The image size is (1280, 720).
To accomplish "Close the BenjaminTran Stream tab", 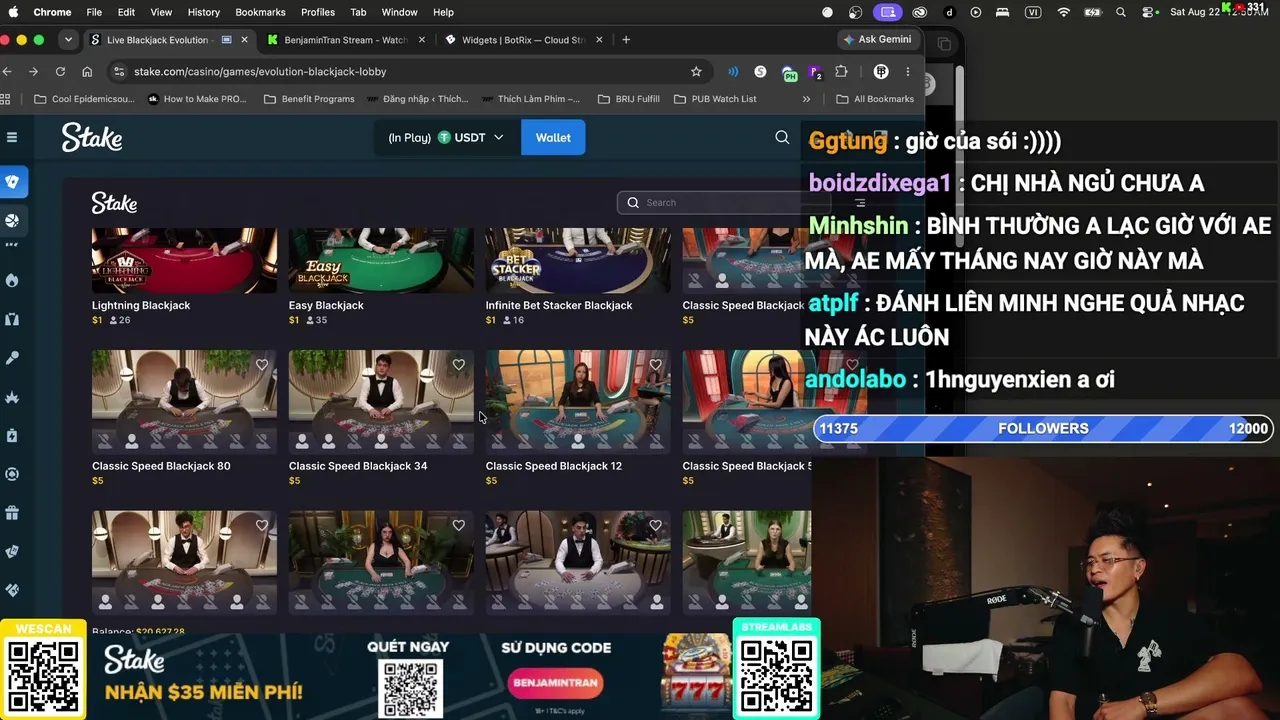I will pyautogui.click(x=422, y=40).
